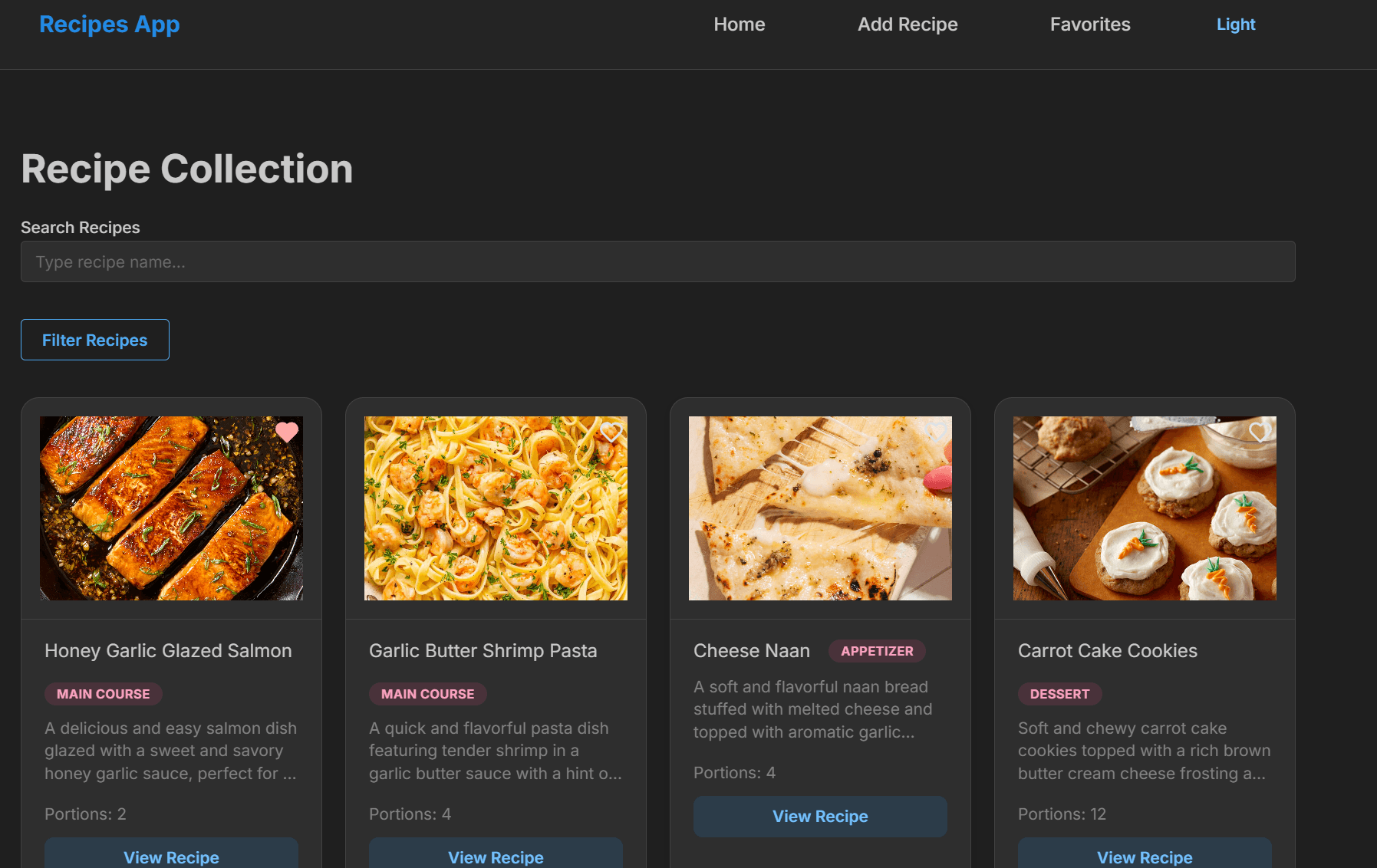This screenshot has height=868, width=1377.
Task: View the Carrot Cake Cookies recipe
Action: (x=1145, y=856)
